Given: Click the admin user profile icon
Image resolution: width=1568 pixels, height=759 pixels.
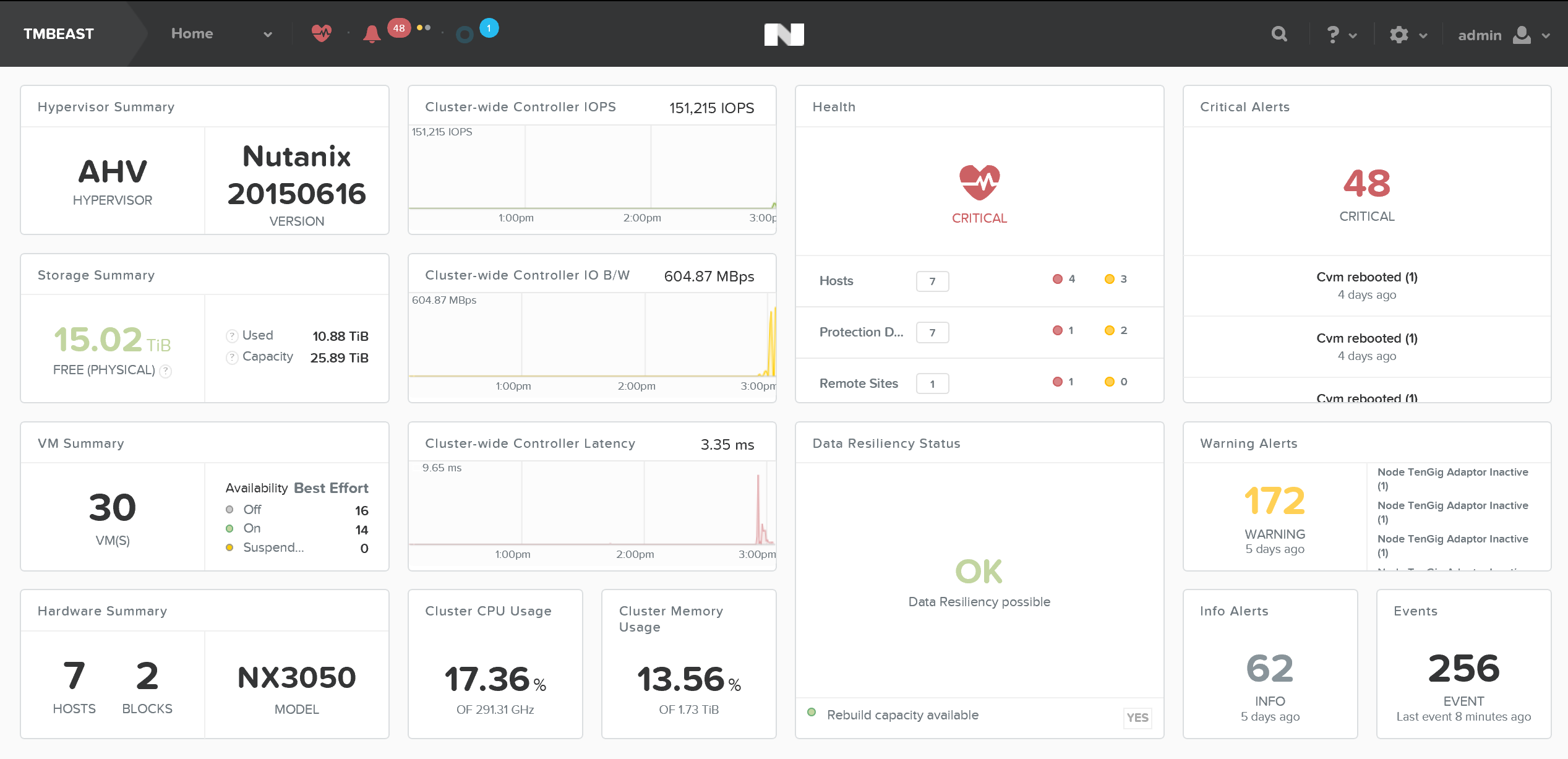Looking at the screenshot, I should (1523, 35).
